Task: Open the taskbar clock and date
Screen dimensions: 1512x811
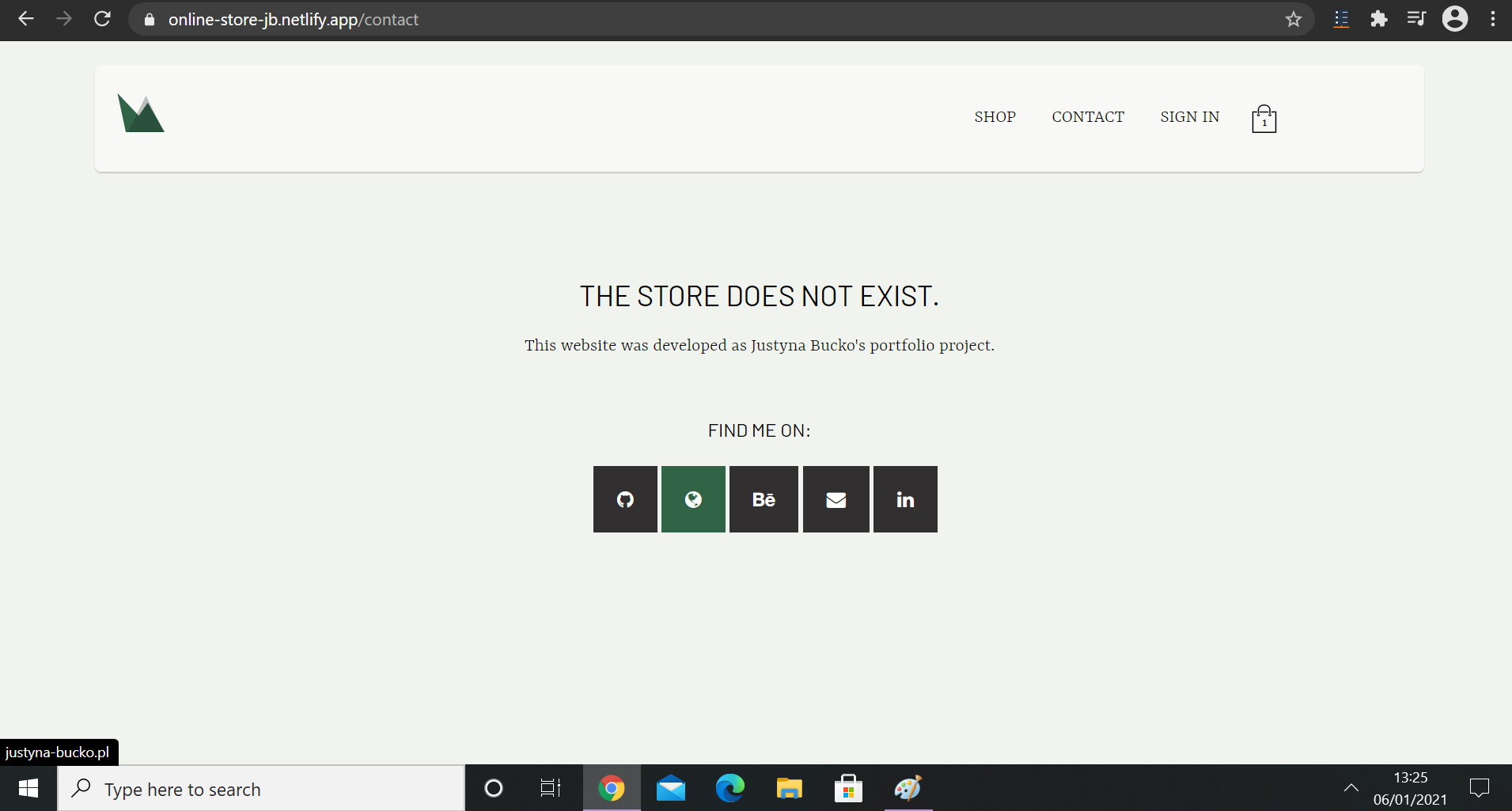Action: [1410, 788]
